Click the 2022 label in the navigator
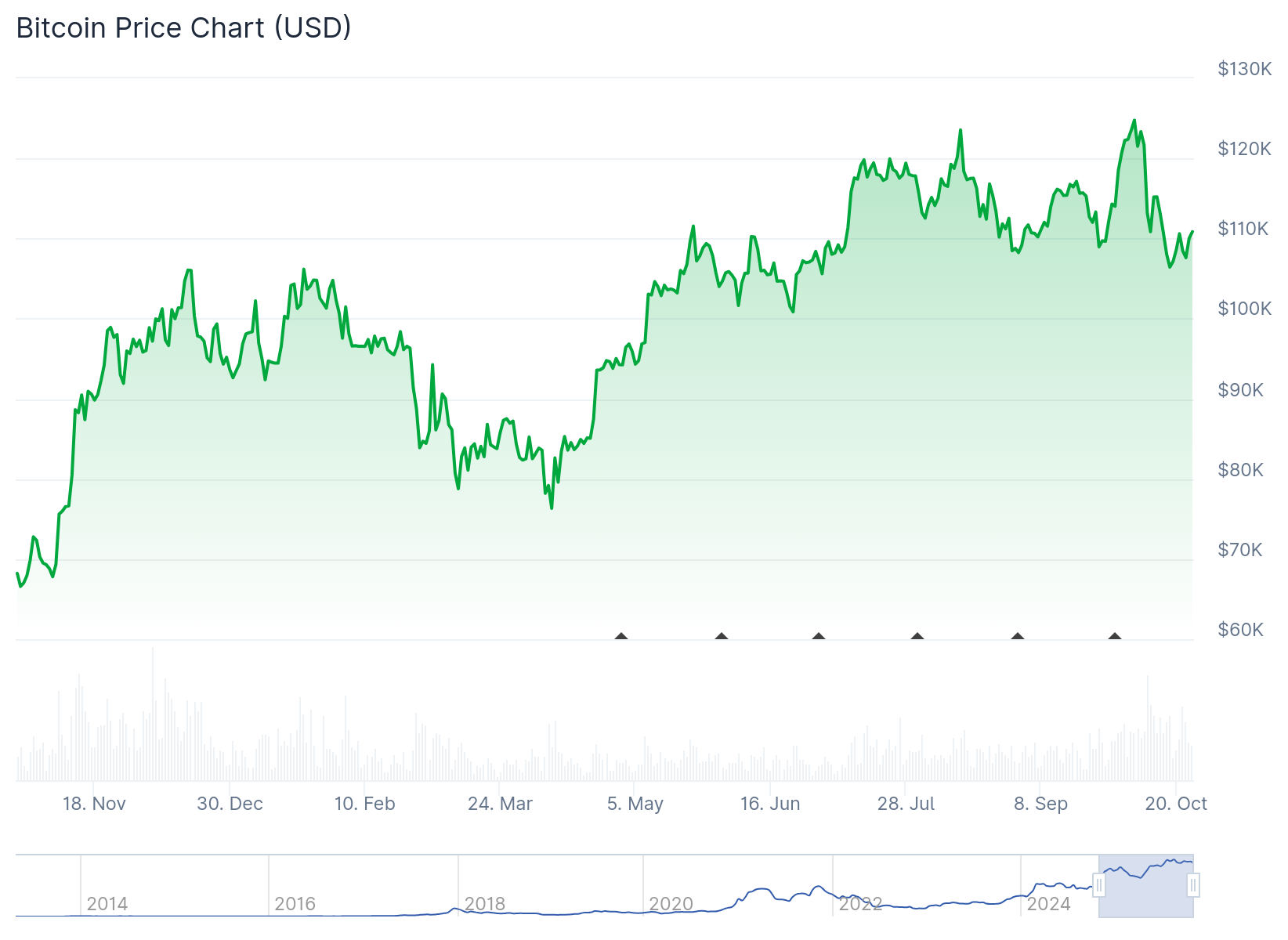 coord(861,904)
